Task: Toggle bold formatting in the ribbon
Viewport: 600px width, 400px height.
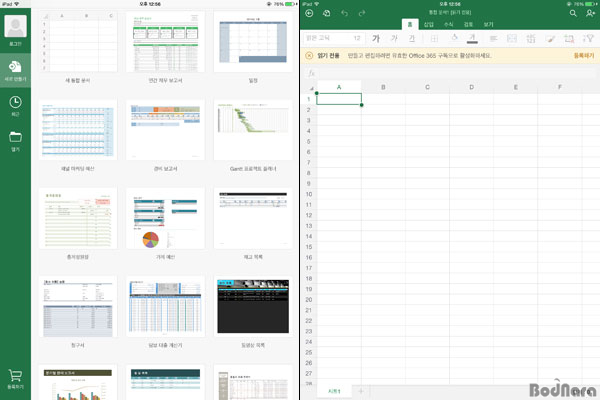Action: (376, 38)
